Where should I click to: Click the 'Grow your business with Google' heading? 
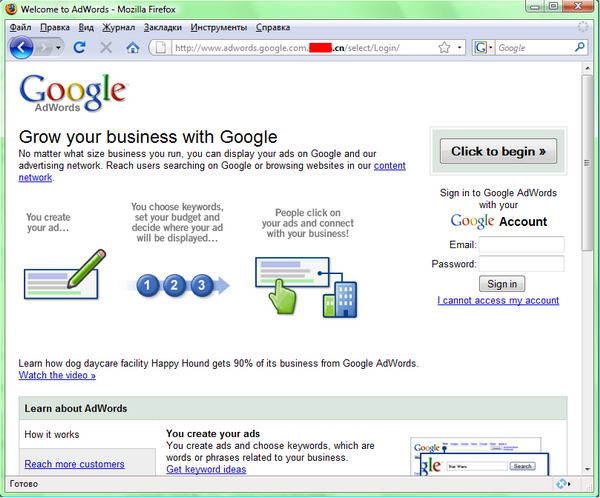tap(148, 137)
